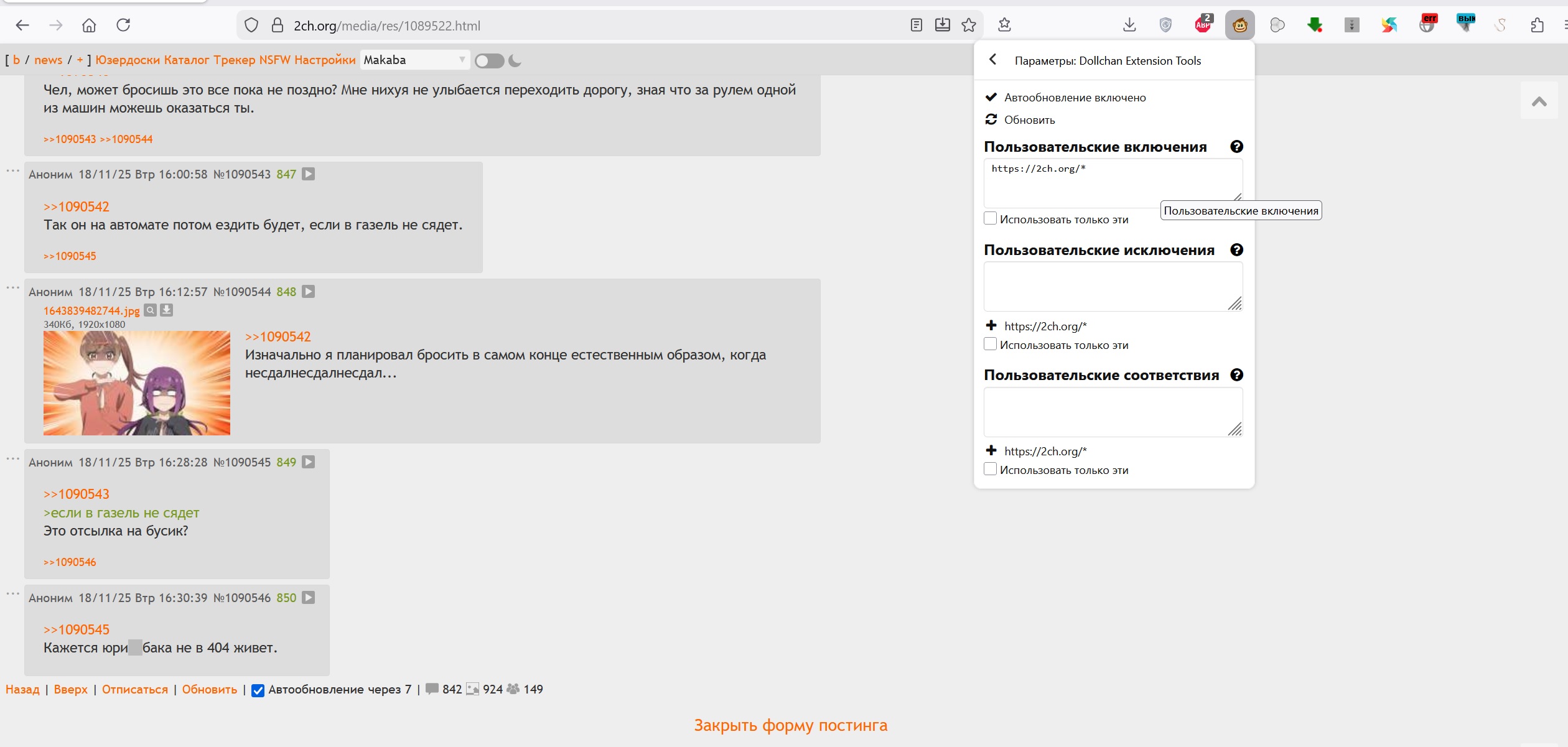Open the post menu dots for post 1090543
This screenshot has width=1568, height=747.
[x=12, y=171]
